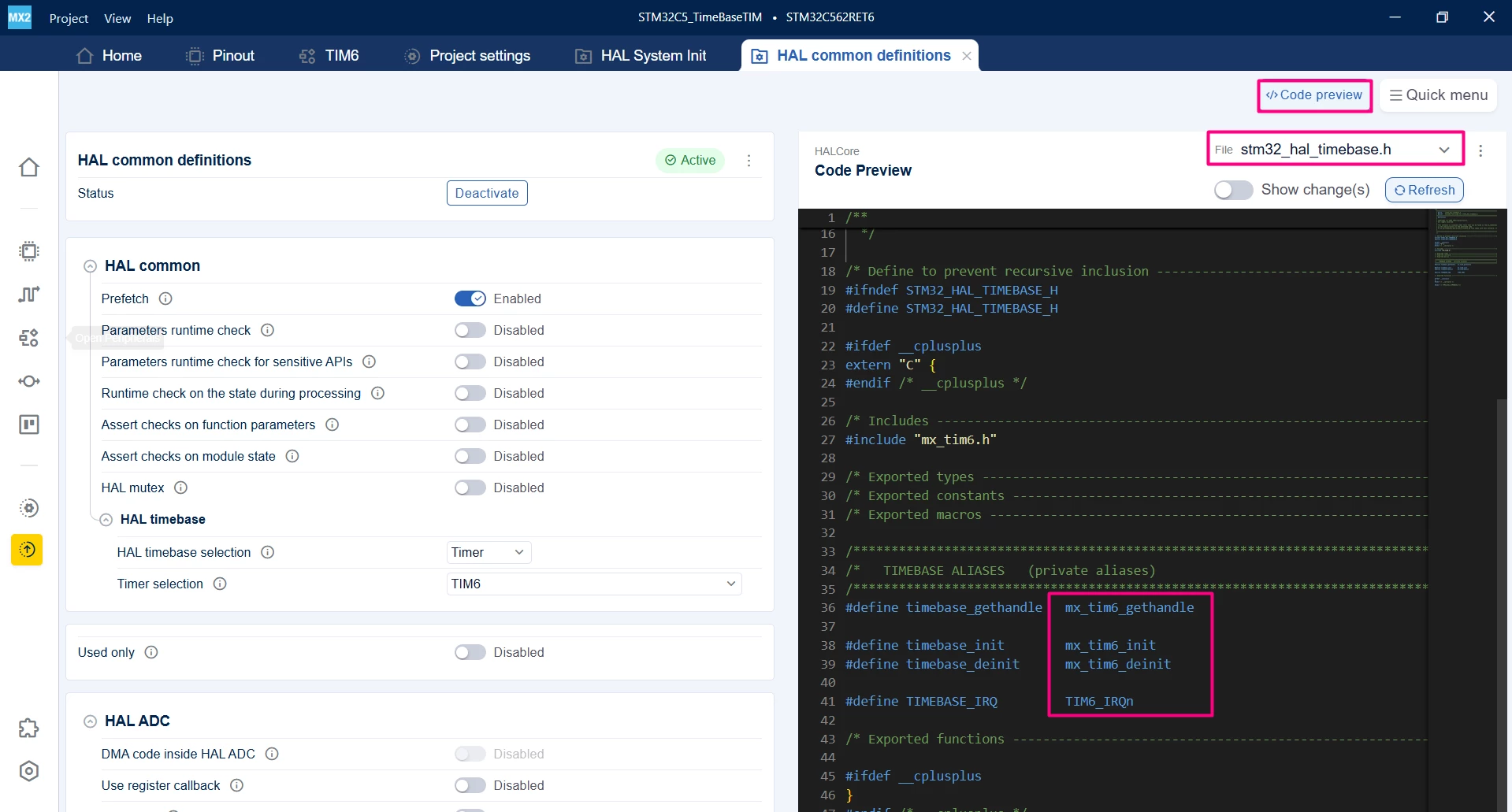Open three-dot menu beside Active status
The image size is (1512, 812).
click(x=749, y=161)
